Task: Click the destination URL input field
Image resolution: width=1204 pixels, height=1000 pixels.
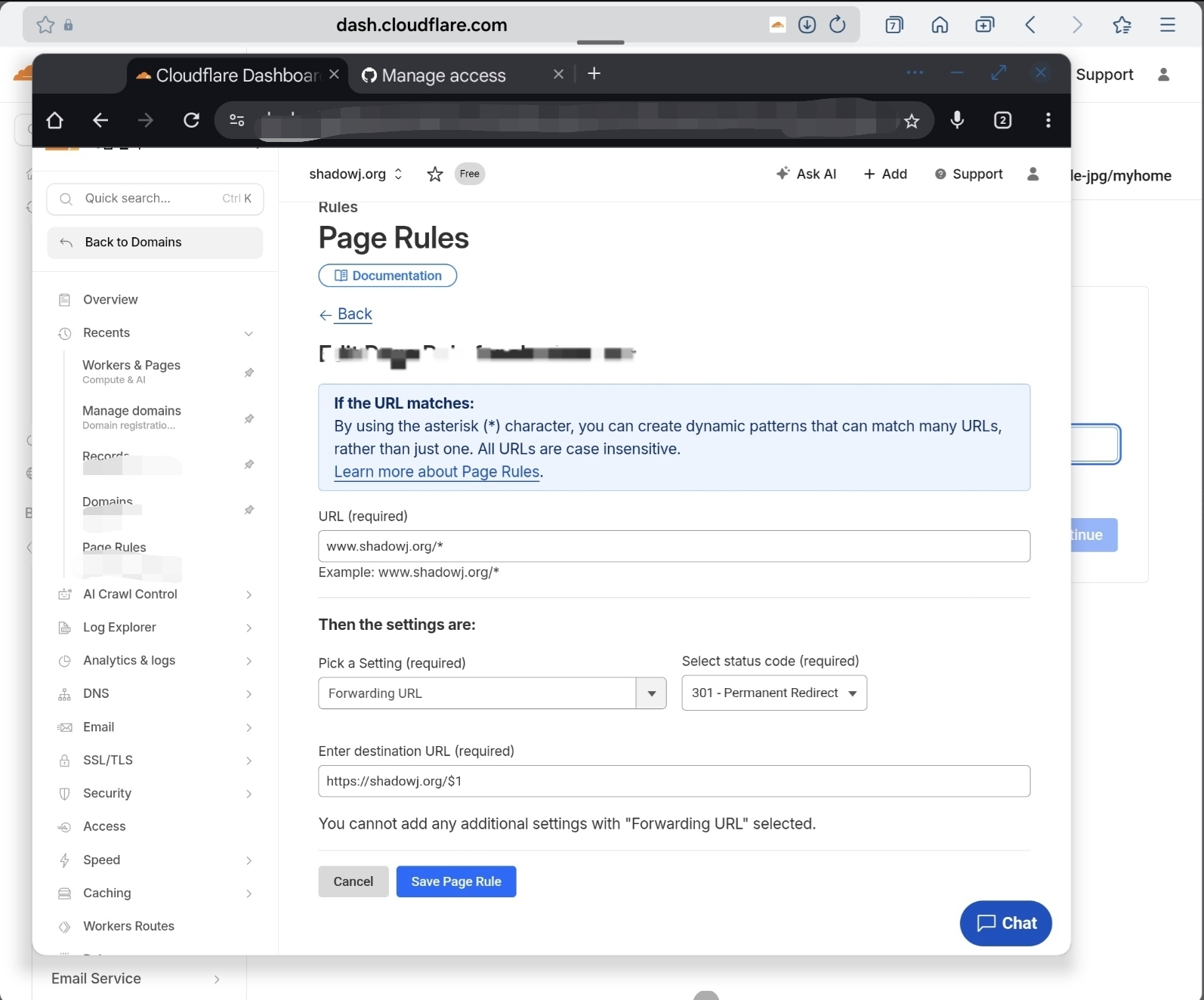Action: (674, 781)
